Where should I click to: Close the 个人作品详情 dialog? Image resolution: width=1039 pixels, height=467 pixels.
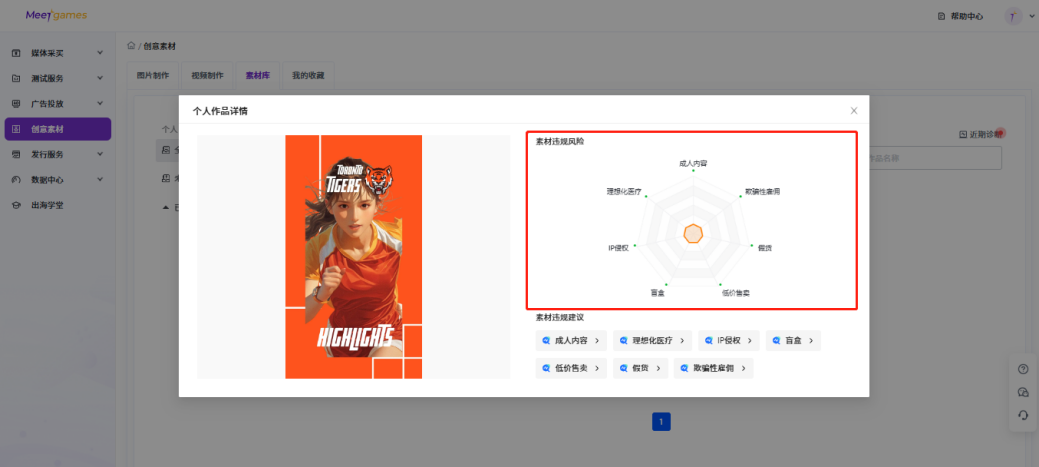[853, 110]
